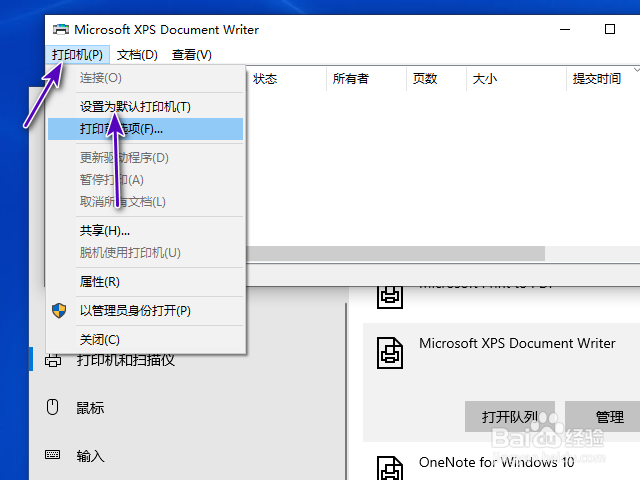640x480 pixels.
Task: Click the mouse icon in Settings sidebar
Action: 53,407
